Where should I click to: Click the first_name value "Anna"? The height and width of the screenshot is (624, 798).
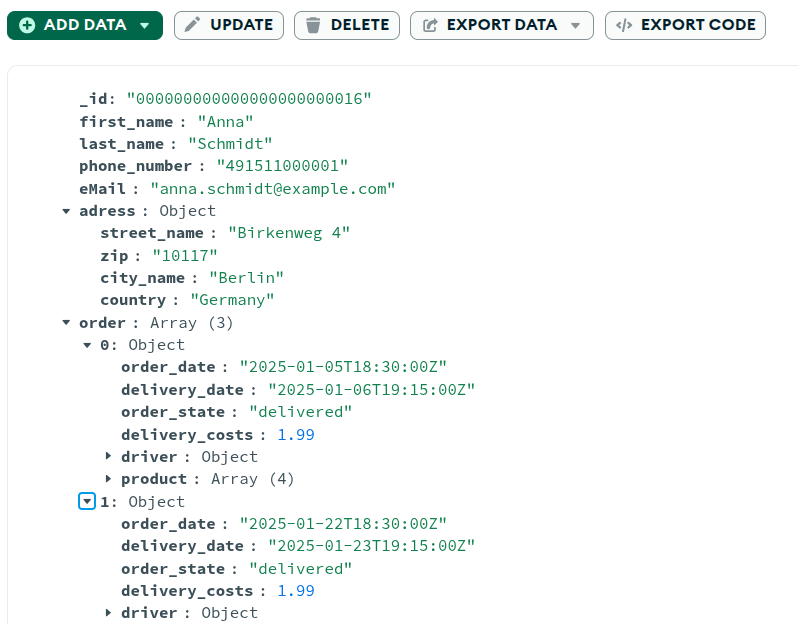coord(218,121)
